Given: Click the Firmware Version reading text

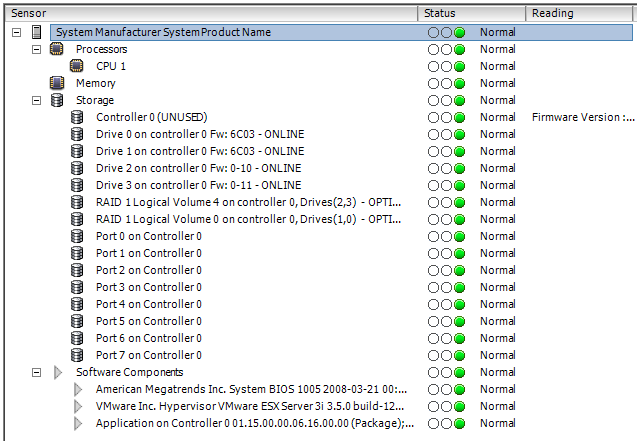Looking at the screenshot, I should (583, 117).
